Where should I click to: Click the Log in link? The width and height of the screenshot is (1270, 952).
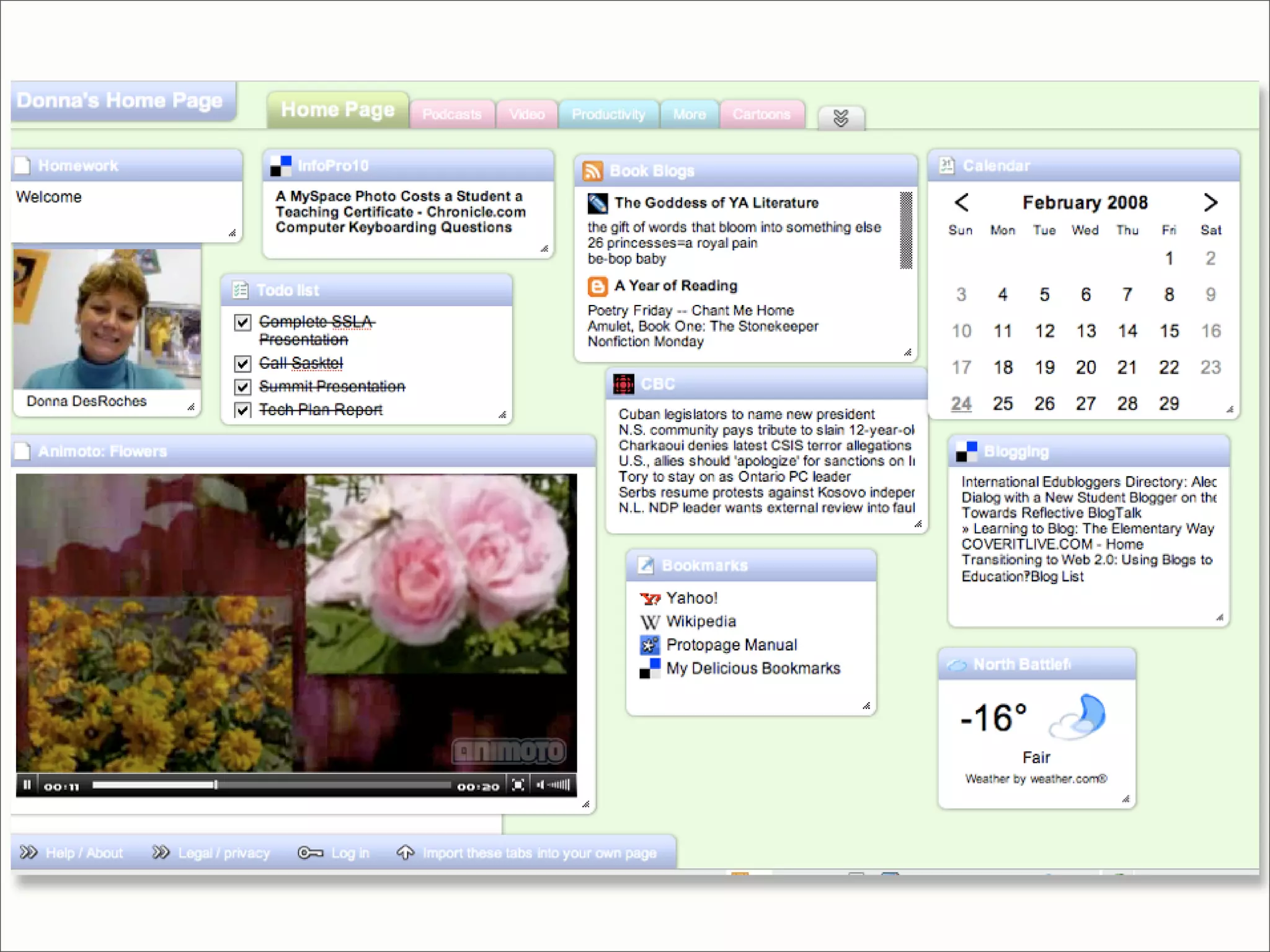click(x=349, y=853)
